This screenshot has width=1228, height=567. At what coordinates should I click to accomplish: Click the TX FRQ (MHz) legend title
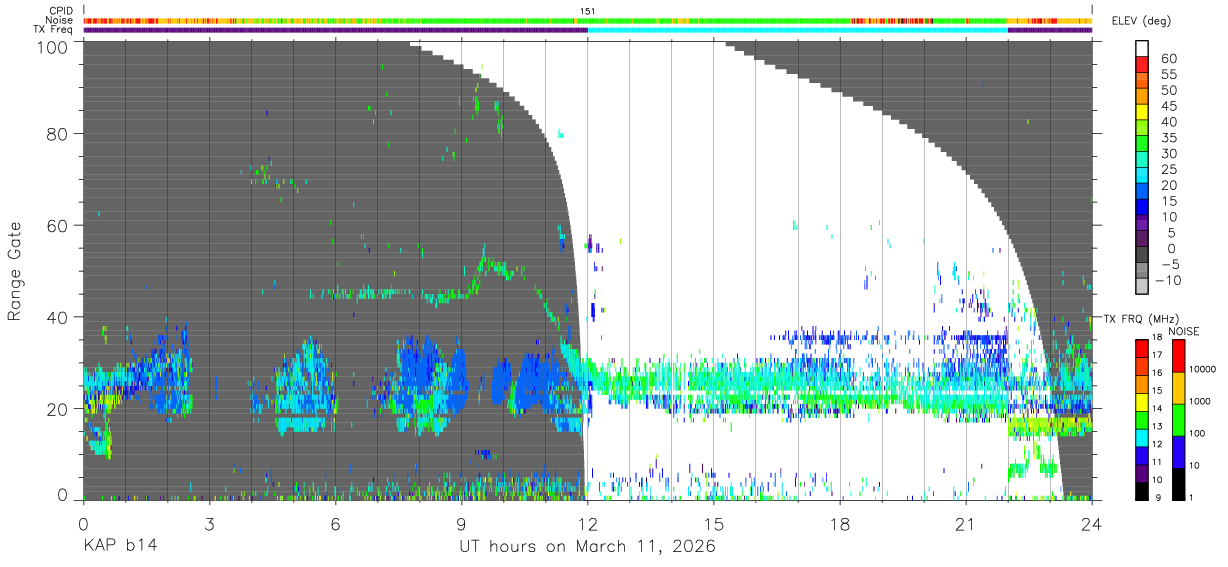point(1139,319)
